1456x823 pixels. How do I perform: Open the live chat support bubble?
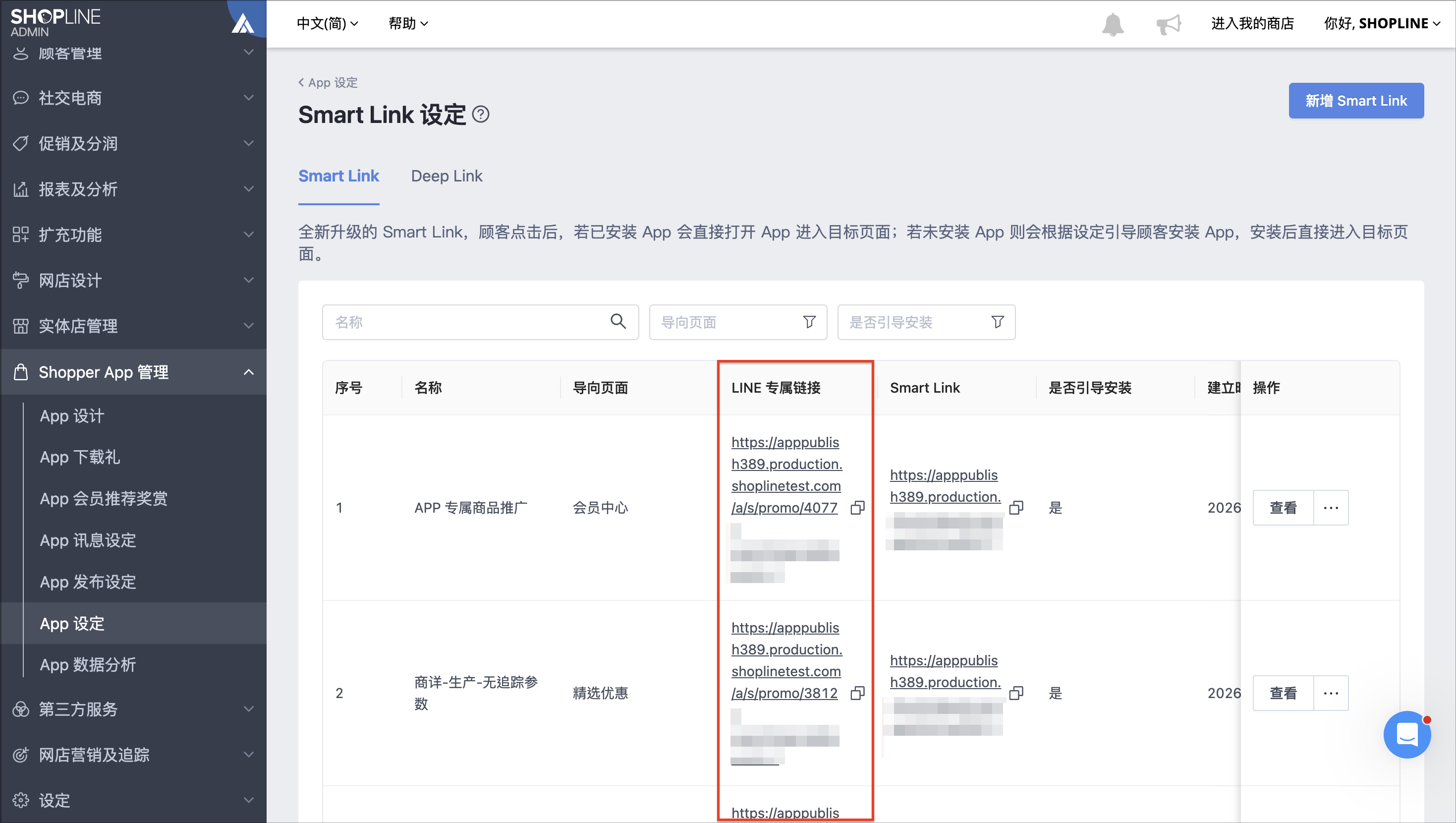tap(1407, 735)
